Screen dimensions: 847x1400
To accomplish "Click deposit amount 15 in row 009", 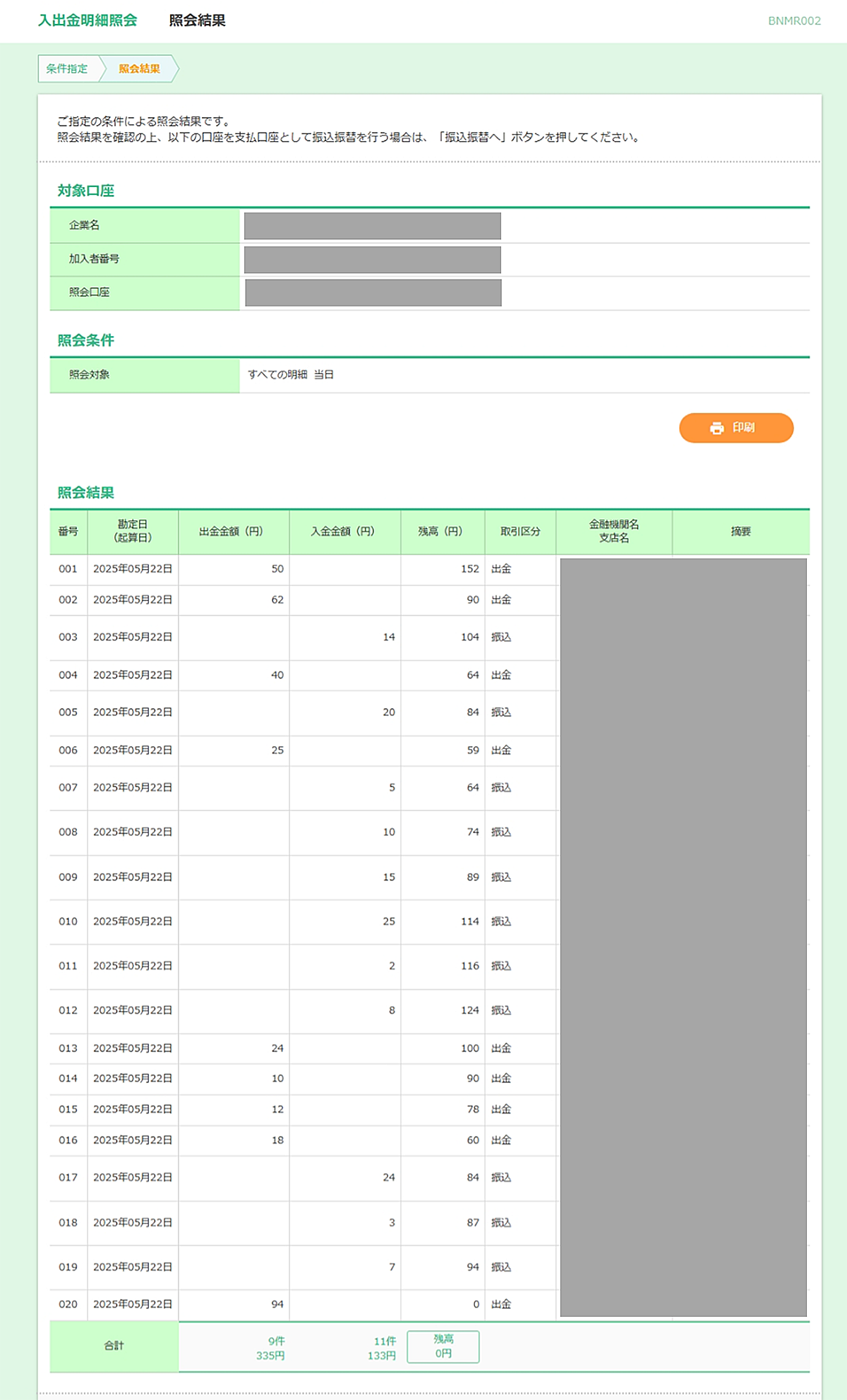I will point(389,878).
